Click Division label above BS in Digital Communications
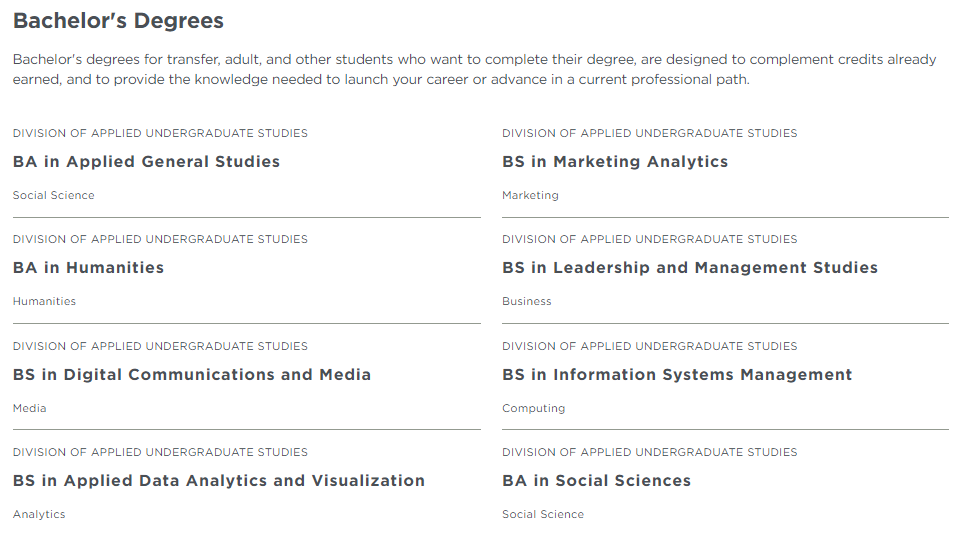 click(160, 346)
